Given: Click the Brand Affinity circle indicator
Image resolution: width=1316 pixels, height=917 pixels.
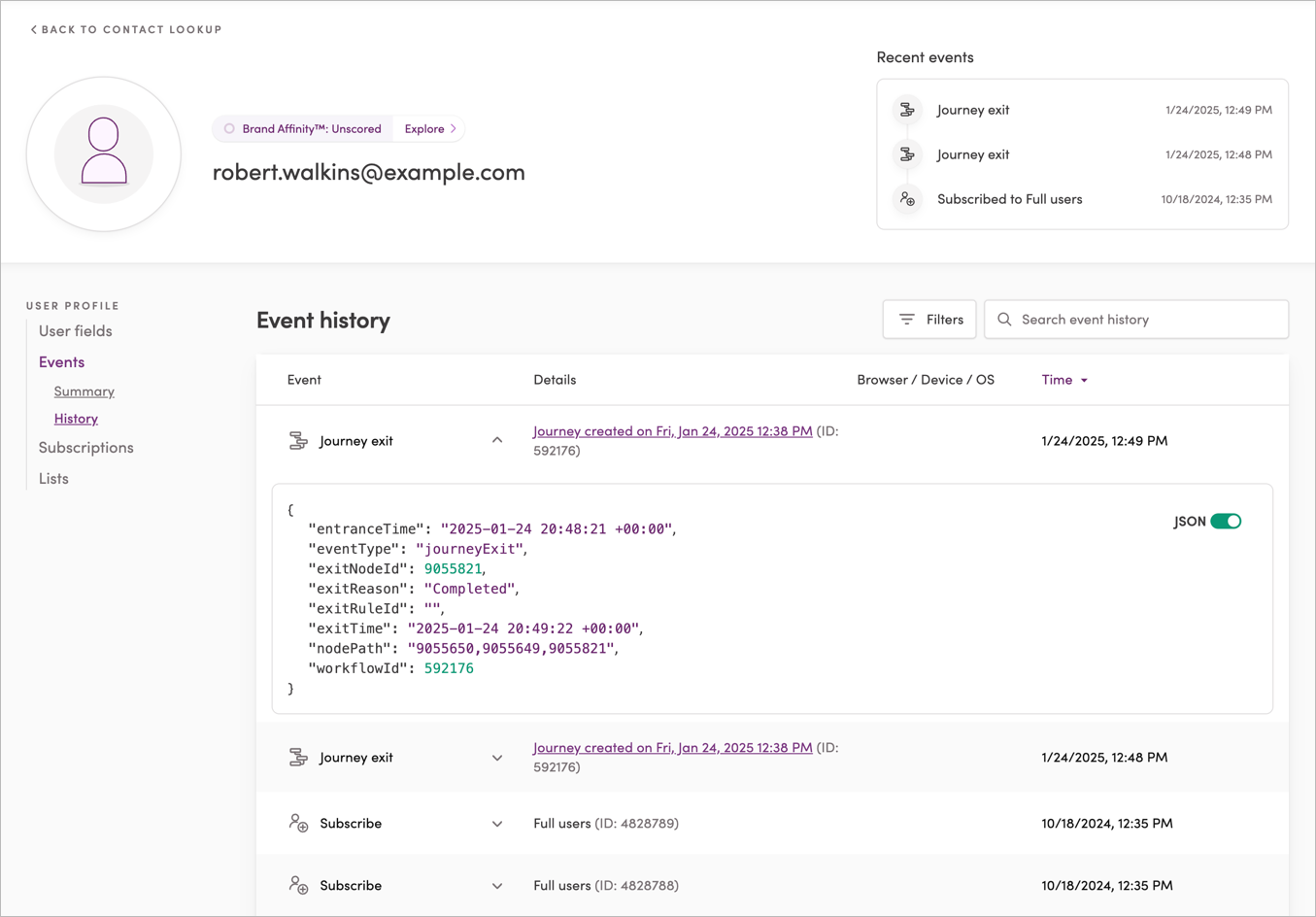Looking at the screenshot, I should pos(229,128).
